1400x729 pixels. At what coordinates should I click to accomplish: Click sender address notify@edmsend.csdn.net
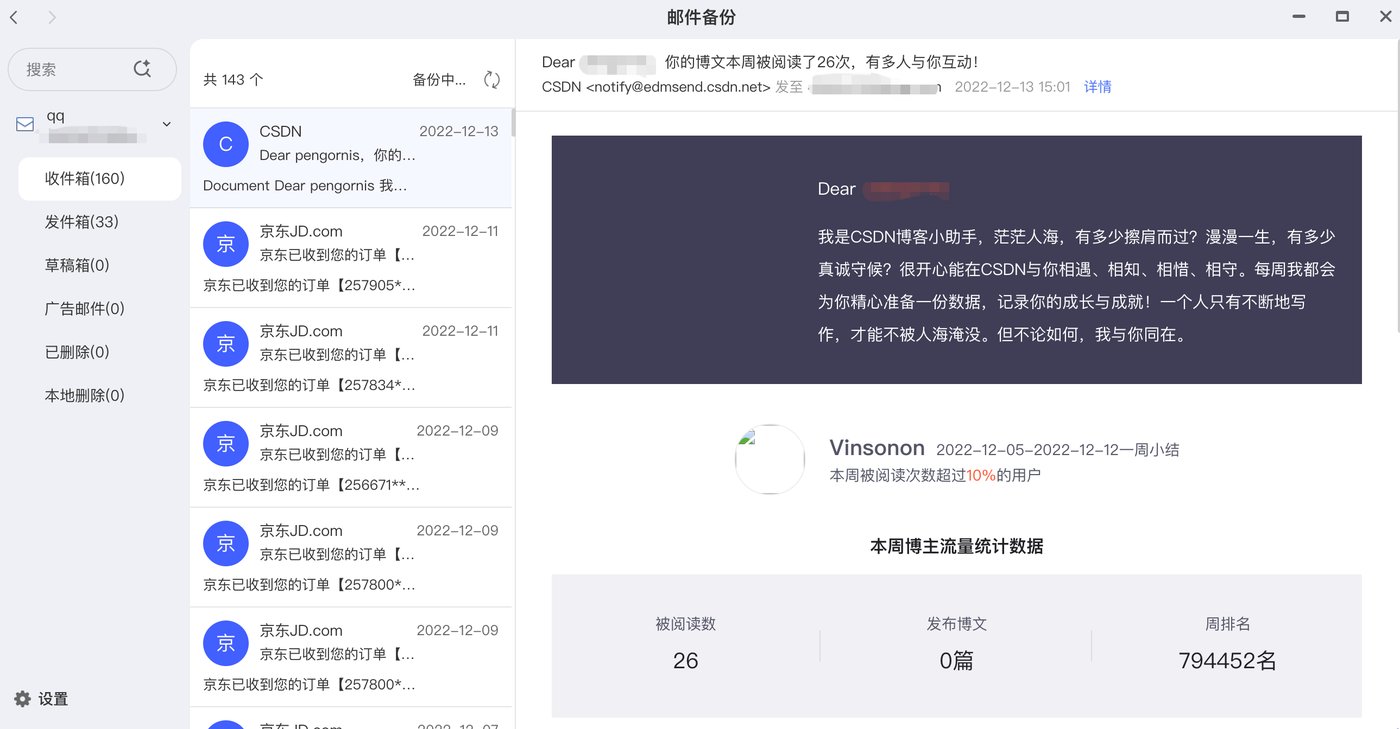tap(678, 87)
